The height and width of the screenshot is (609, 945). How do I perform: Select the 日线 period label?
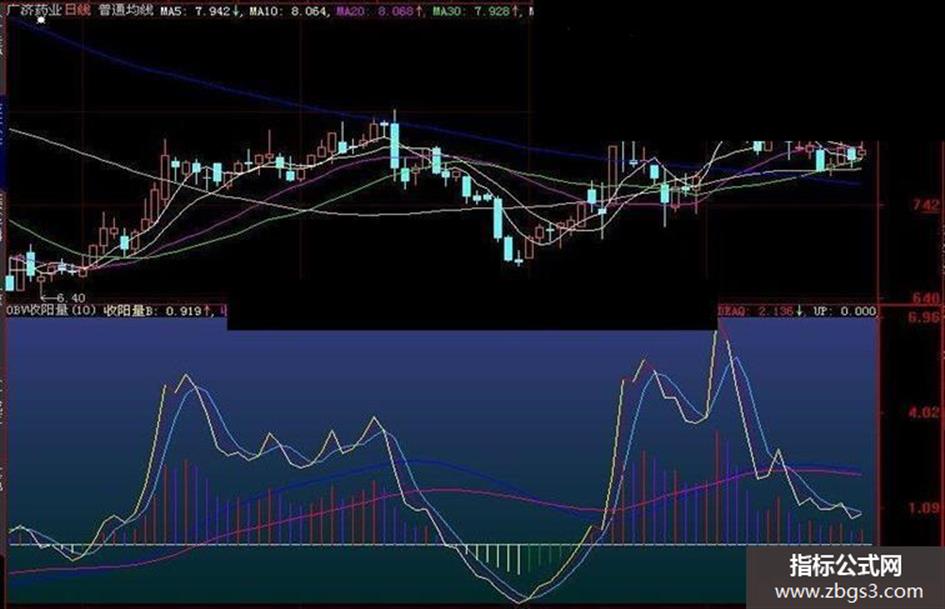click(78, 10)
